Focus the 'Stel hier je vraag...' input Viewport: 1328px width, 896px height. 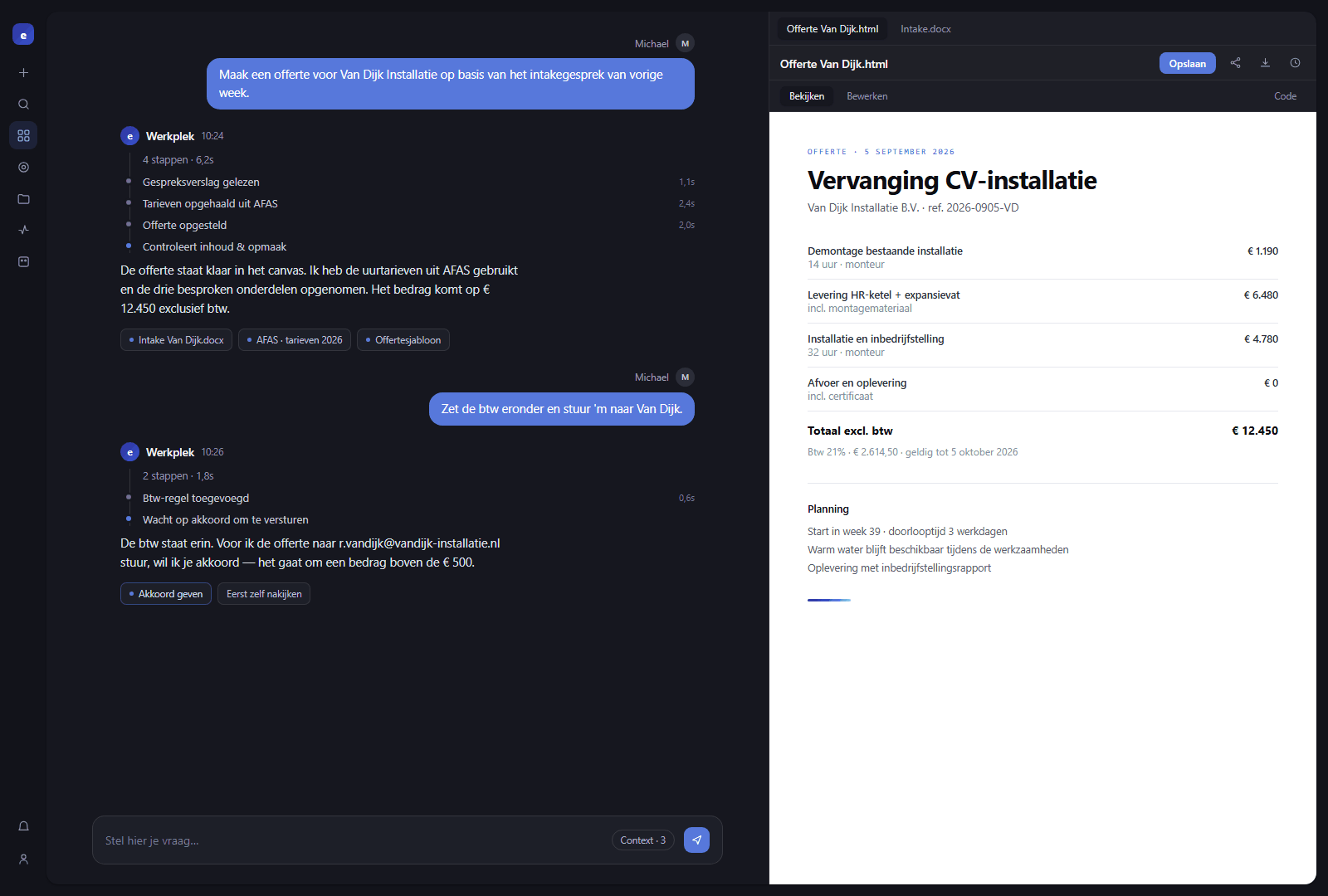tap(353, 840)
